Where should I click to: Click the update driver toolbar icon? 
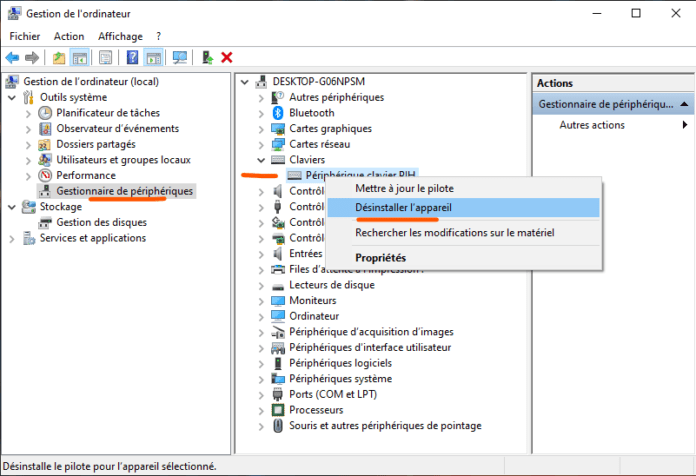[207, 58]
